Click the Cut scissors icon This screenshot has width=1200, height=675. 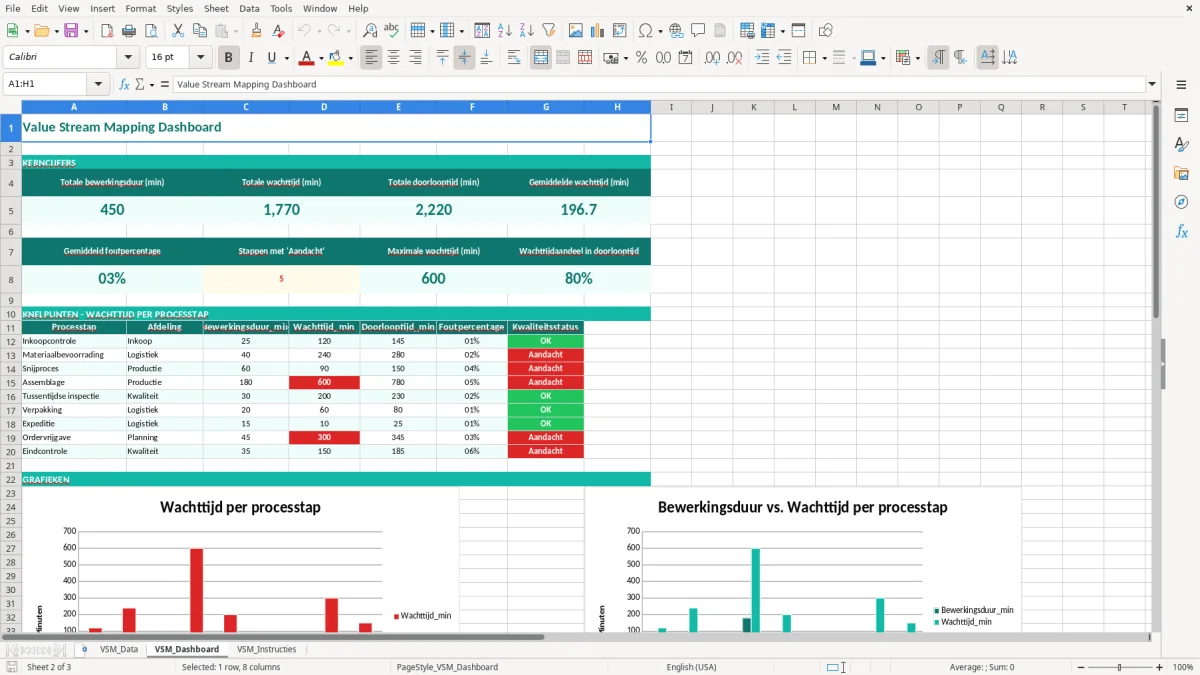pyautogui.click(x=178, y=31)
